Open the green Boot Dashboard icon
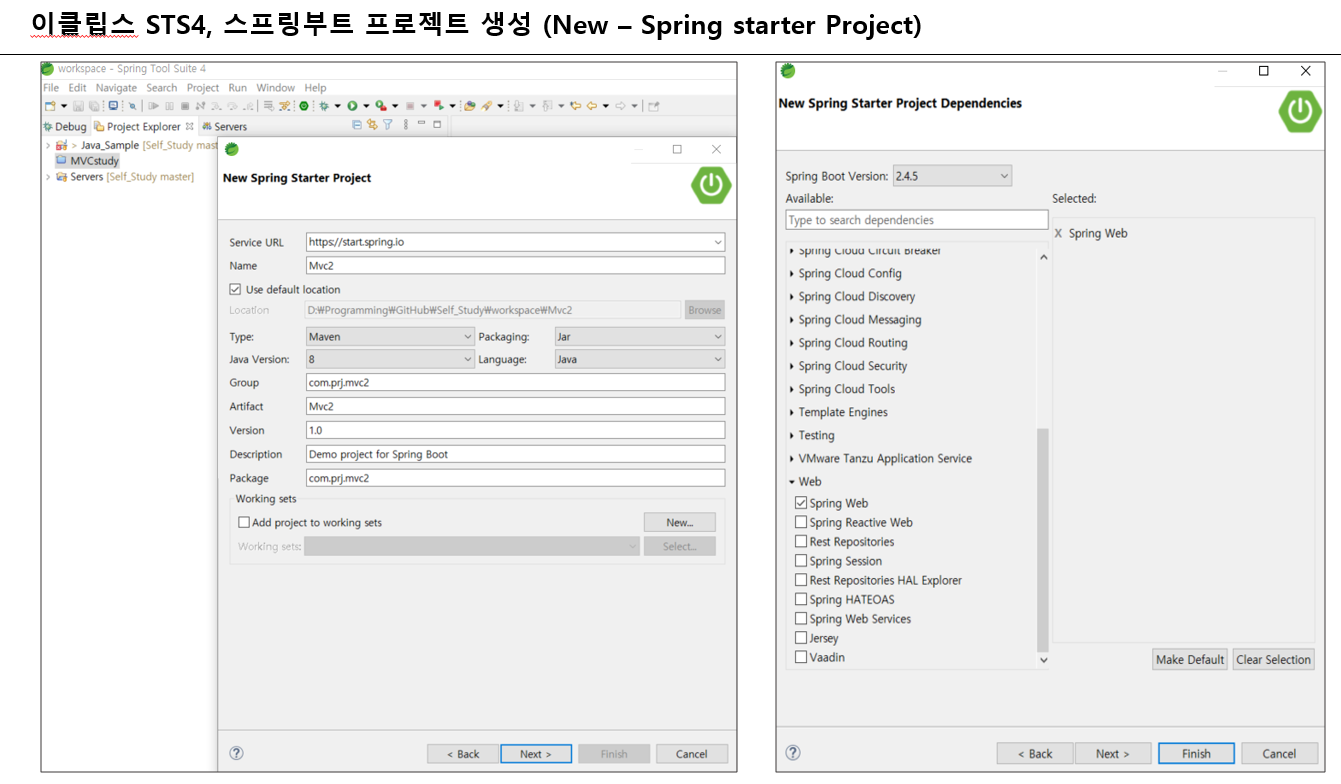Screen dimensions: 1341x784 tap(304, 106)
